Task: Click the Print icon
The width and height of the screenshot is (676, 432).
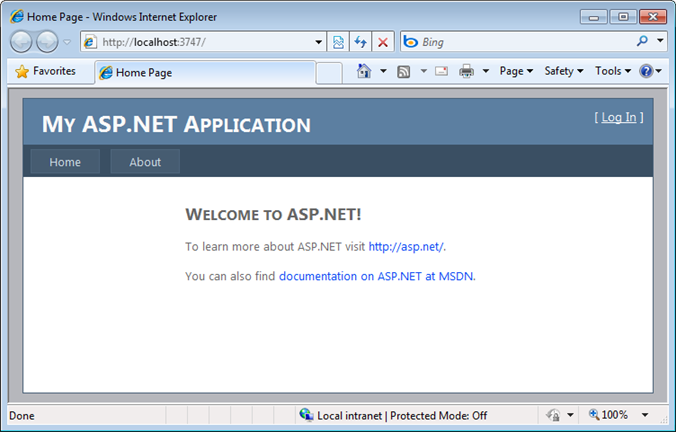Action: (x=466, y=71)
